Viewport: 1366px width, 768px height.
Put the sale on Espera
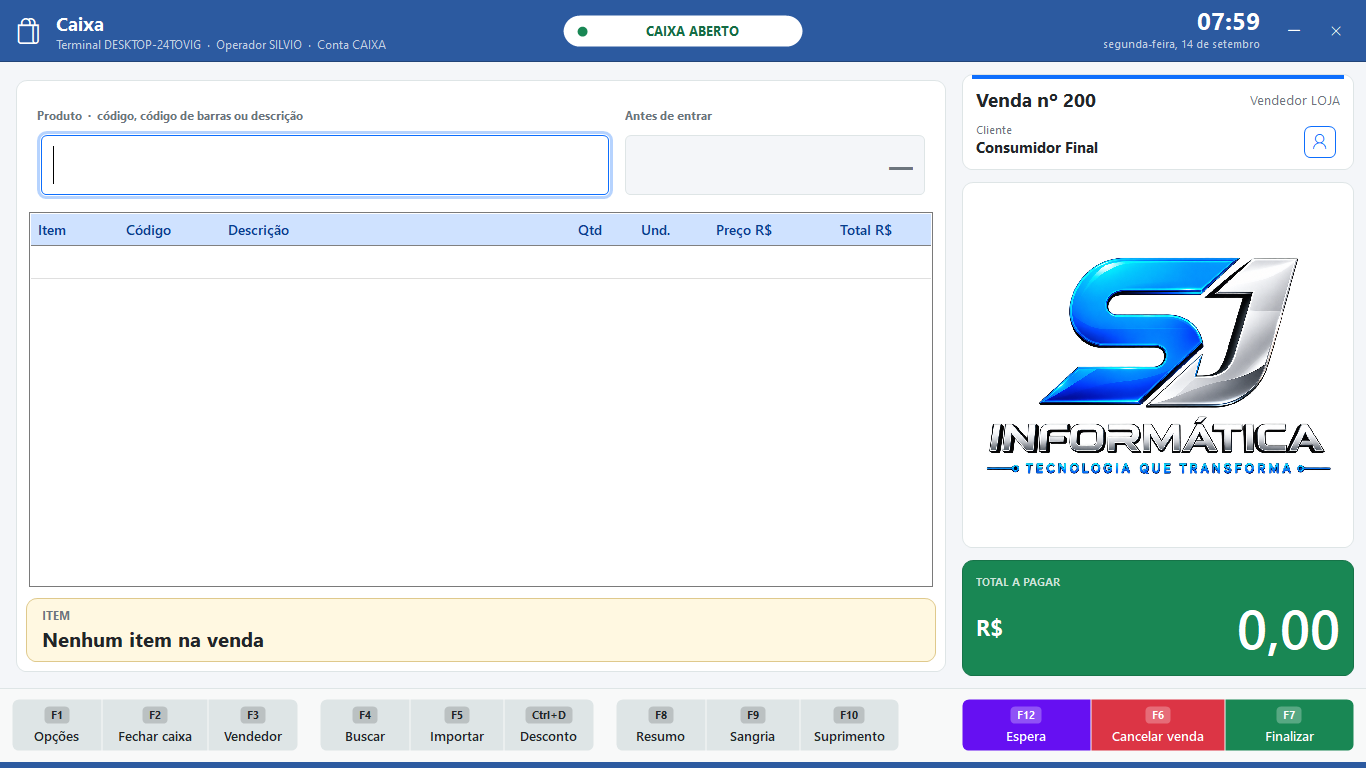[1026, 725]
